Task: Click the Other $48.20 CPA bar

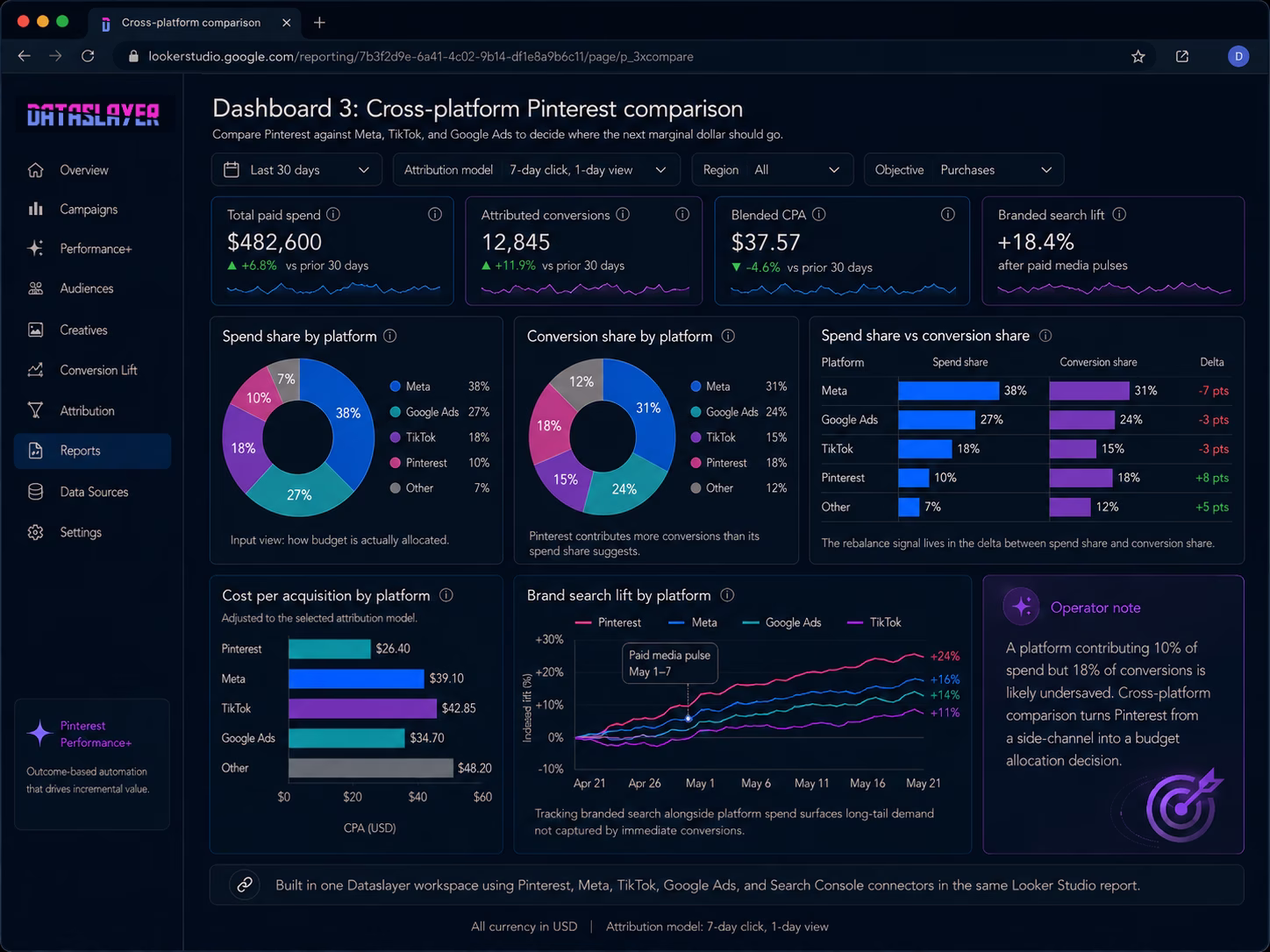Action: point(371,768)
